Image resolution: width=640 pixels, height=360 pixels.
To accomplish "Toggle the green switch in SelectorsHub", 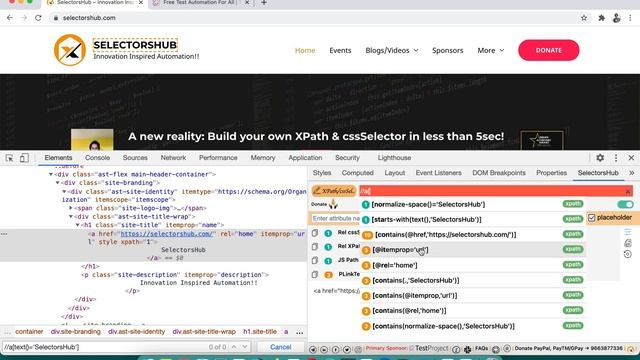I will tap(625, 204).
